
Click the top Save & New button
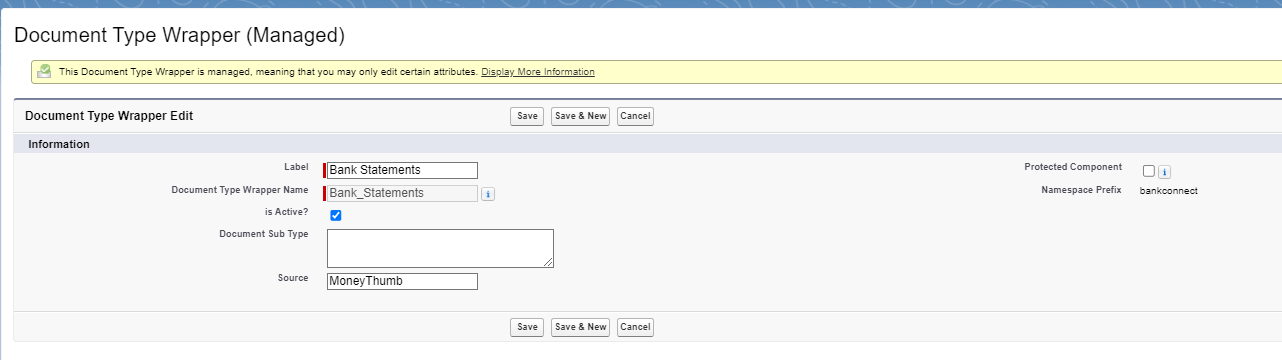tap(581, 116)
